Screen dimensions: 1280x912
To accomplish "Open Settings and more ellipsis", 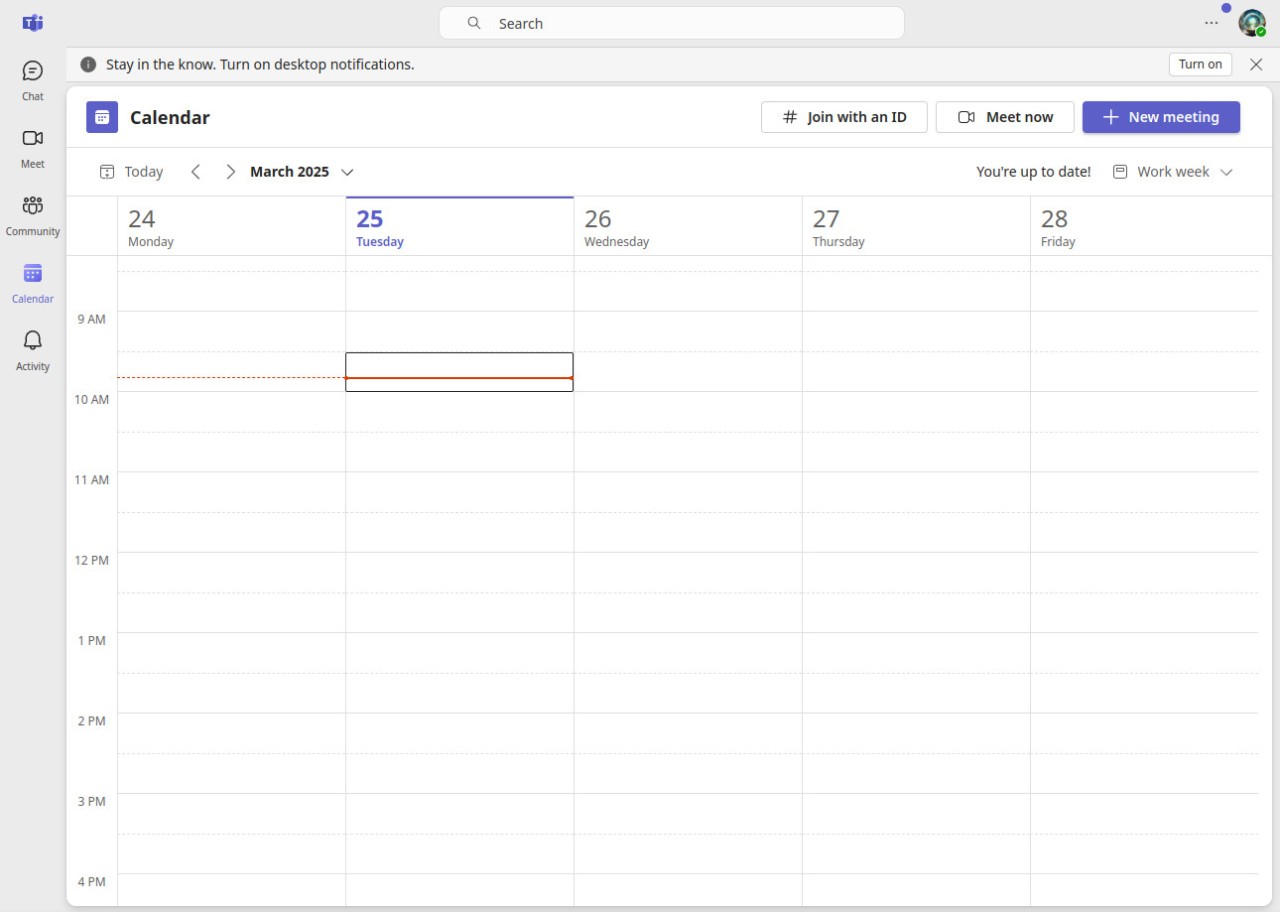I will (x=1211, y=23).
